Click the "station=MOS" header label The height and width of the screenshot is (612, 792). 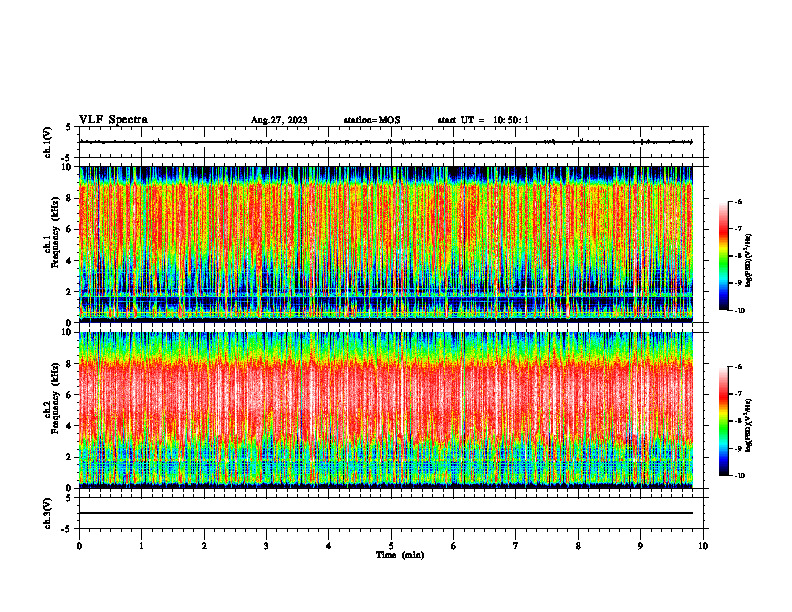372,120
